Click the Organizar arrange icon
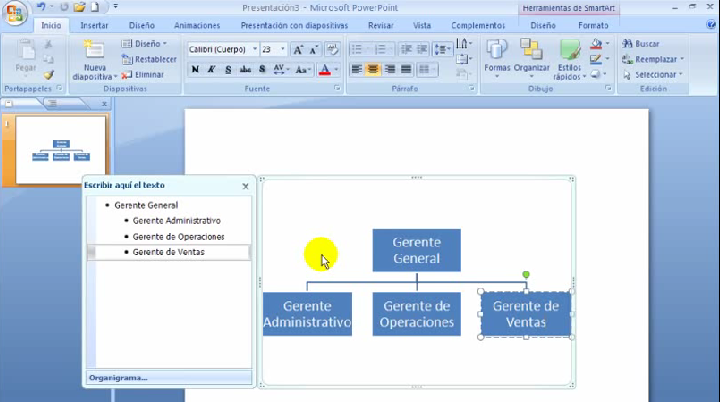The width and height of the screenshot is (720, 402). click(531, 52)
